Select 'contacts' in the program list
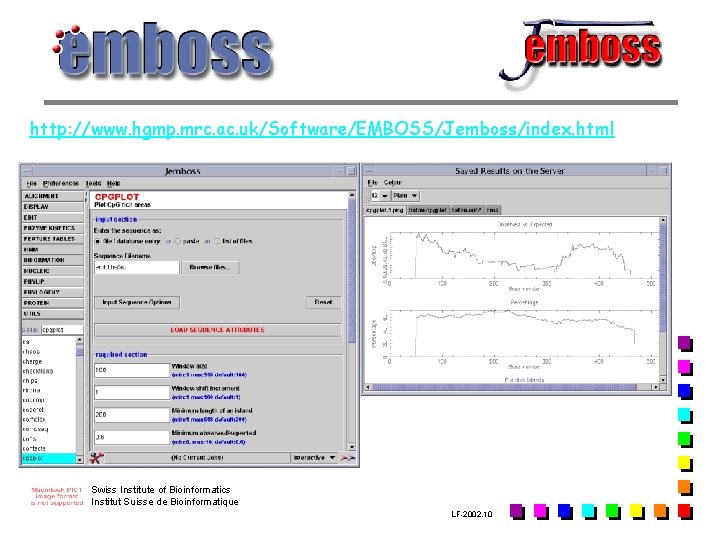This screenshot has height=540, width=720. [x=34, y=448]
